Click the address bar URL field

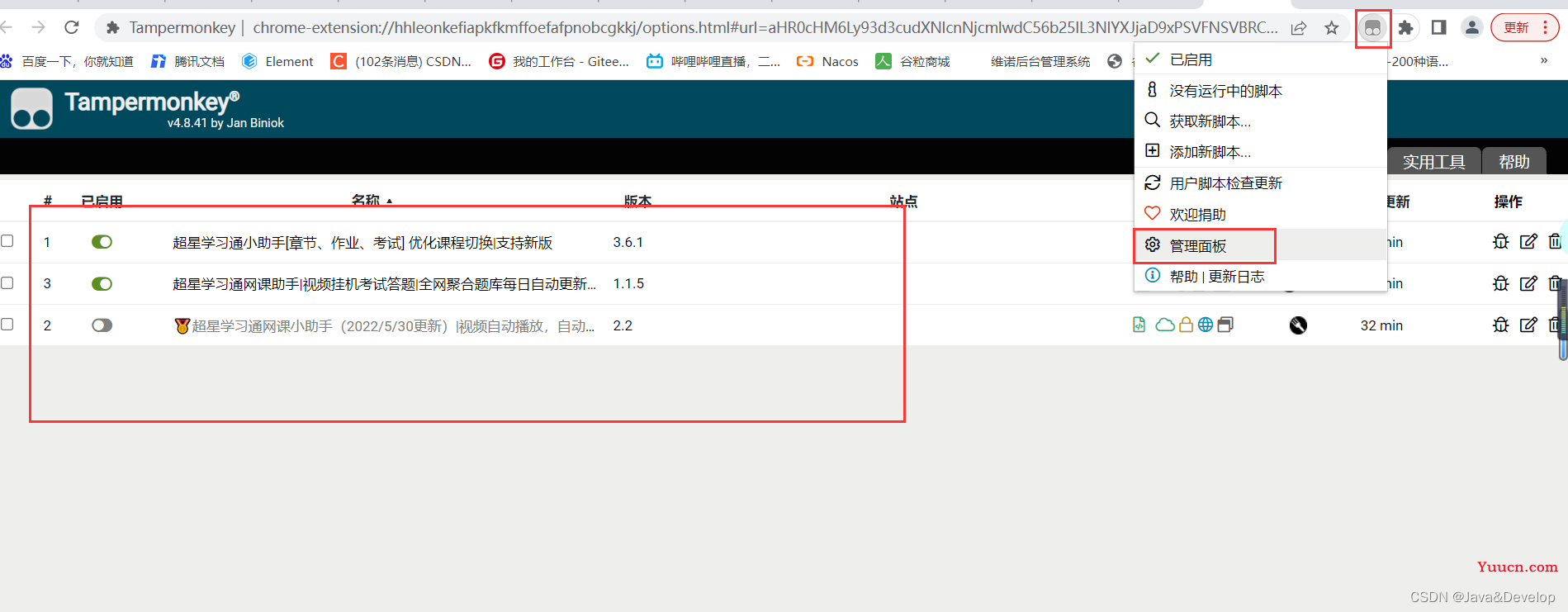pos(765,27)
